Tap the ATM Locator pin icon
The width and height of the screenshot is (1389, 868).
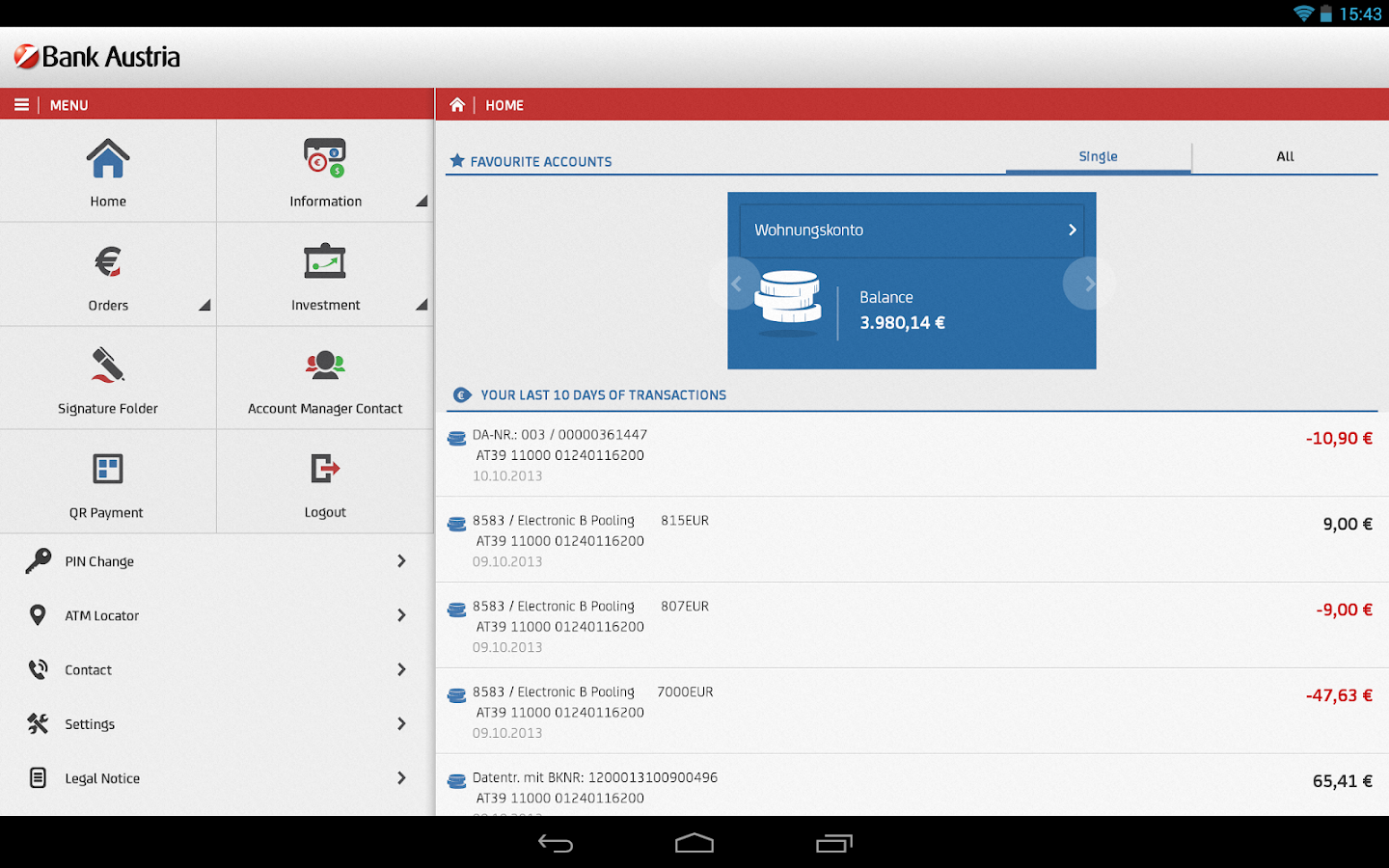coord(38,615)
